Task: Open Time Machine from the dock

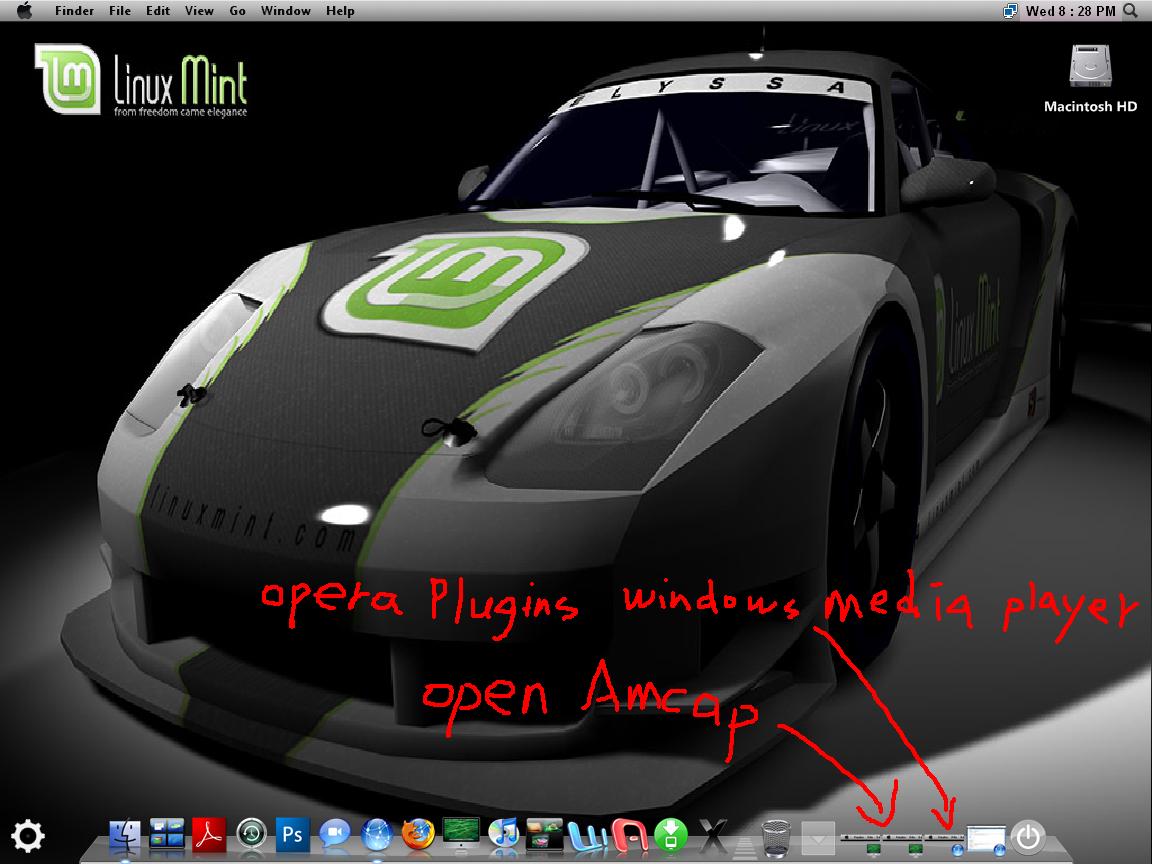Action: [x=251, y=836]
